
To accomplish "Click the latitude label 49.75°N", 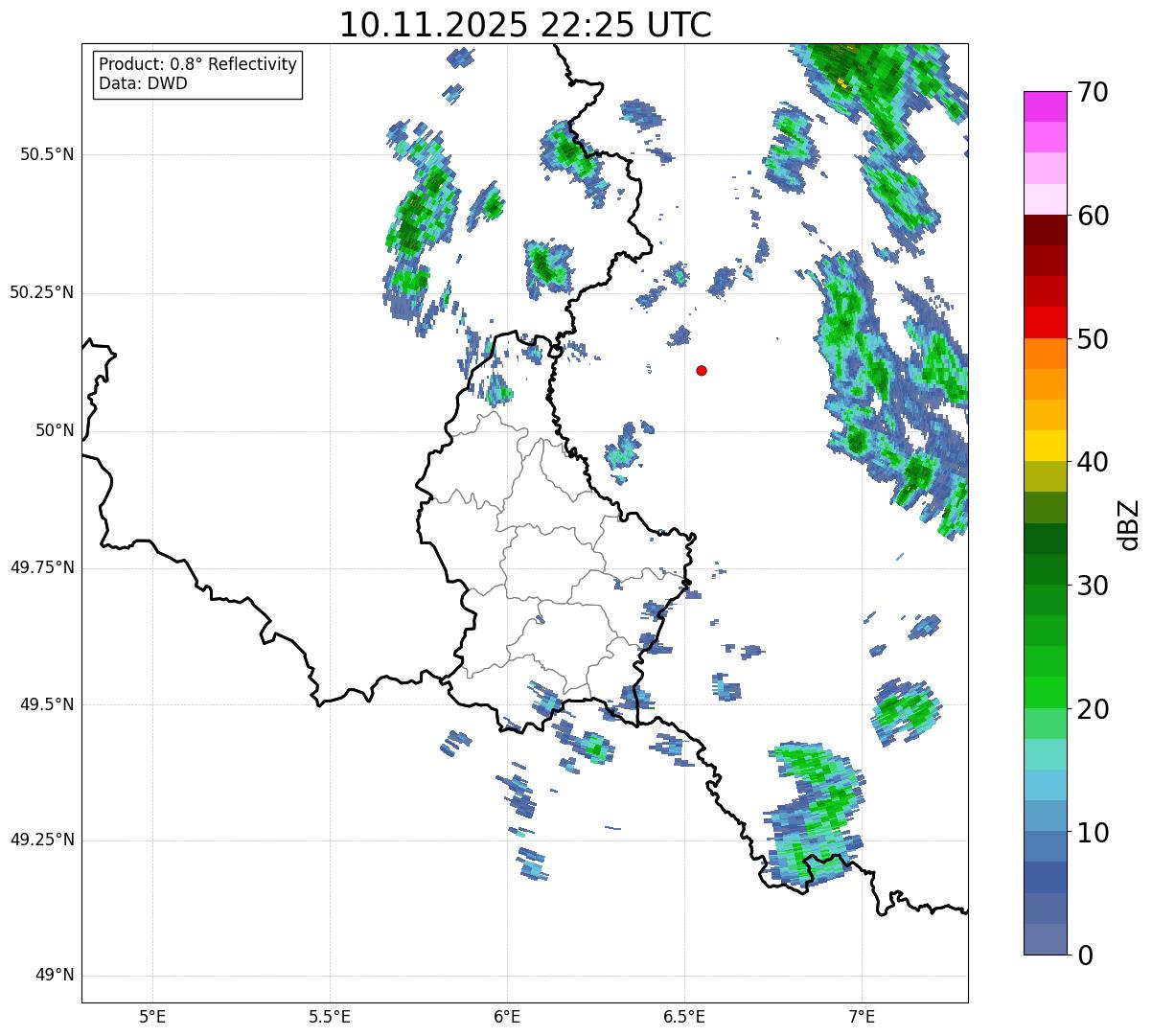I will [42, 567].
